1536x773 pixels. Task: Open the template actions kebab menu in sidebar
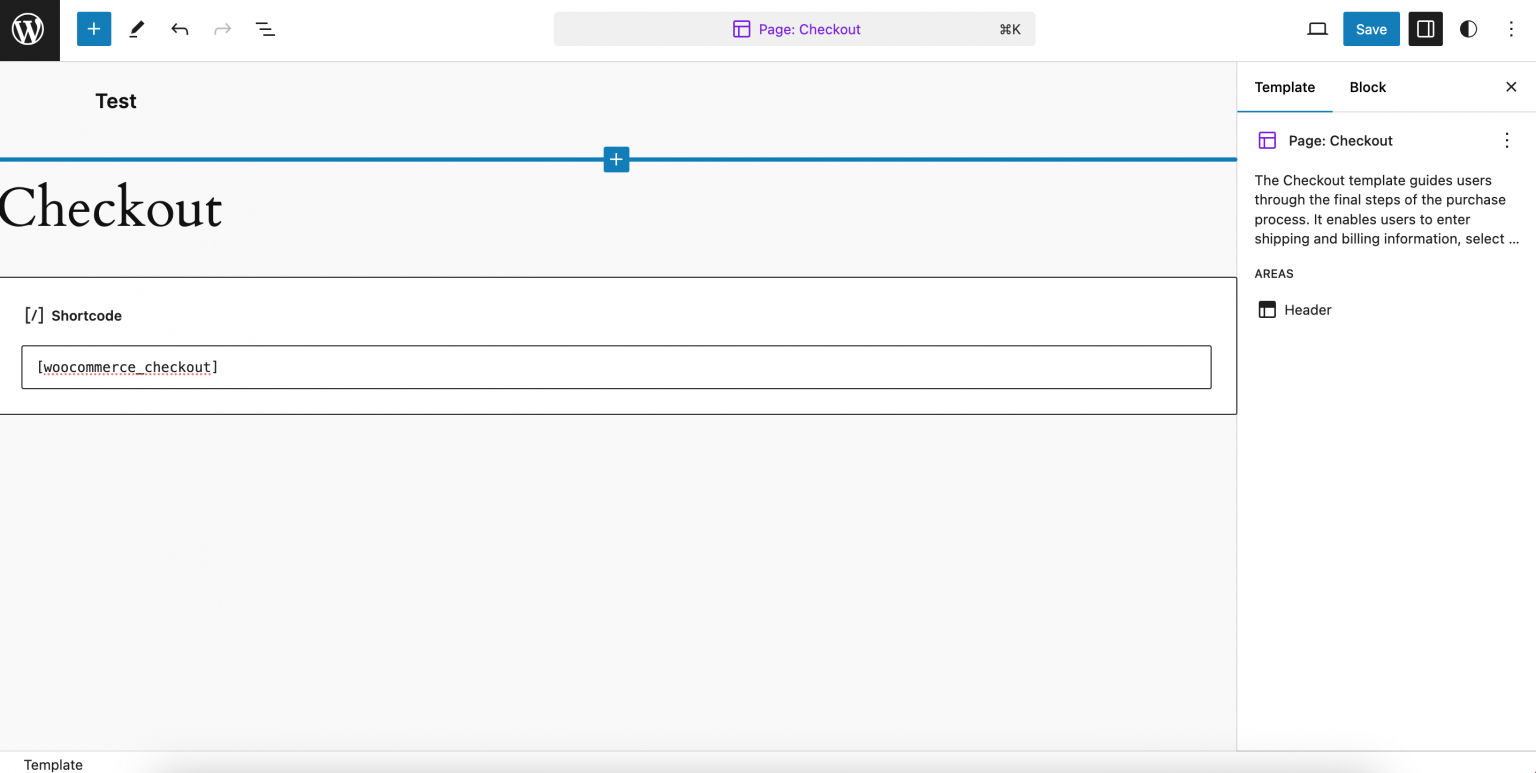[1507, 140]
